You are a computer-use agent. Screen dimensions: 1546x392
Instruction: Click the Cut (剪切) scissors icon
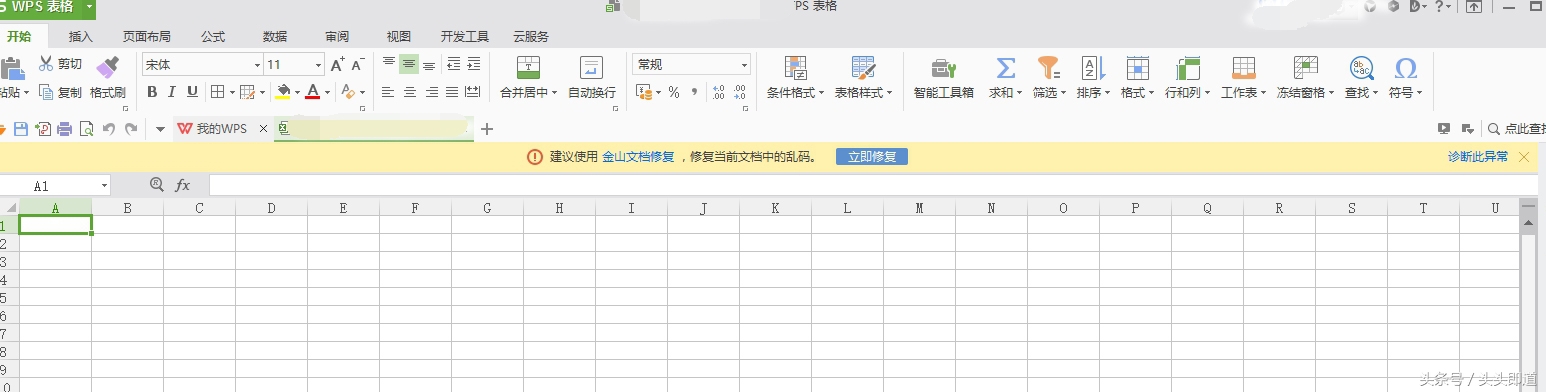point(46,64)
